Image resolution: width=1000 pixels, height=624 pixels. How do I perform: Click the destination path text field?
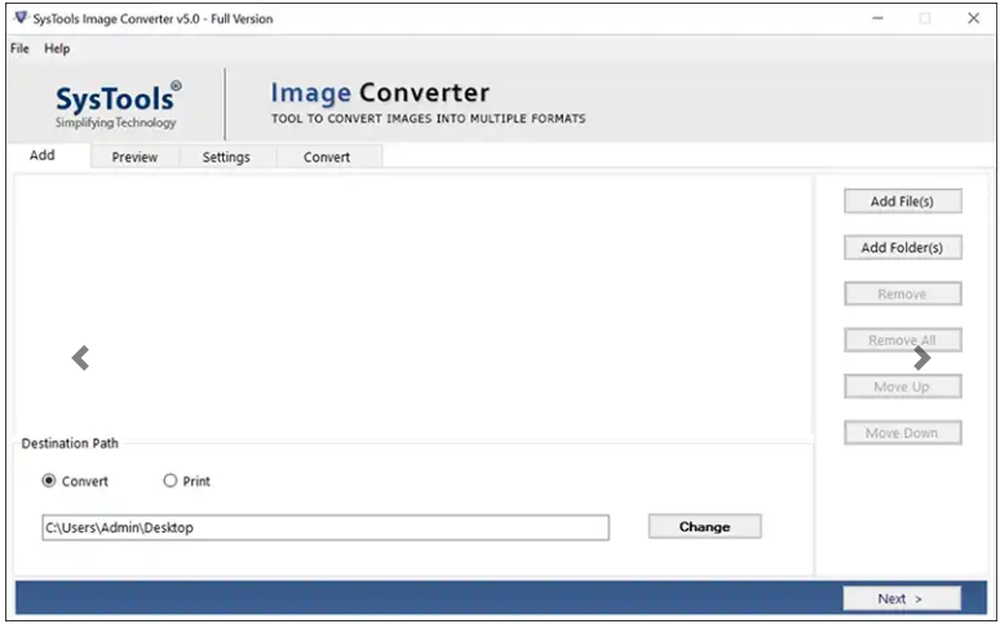(325, 528)
